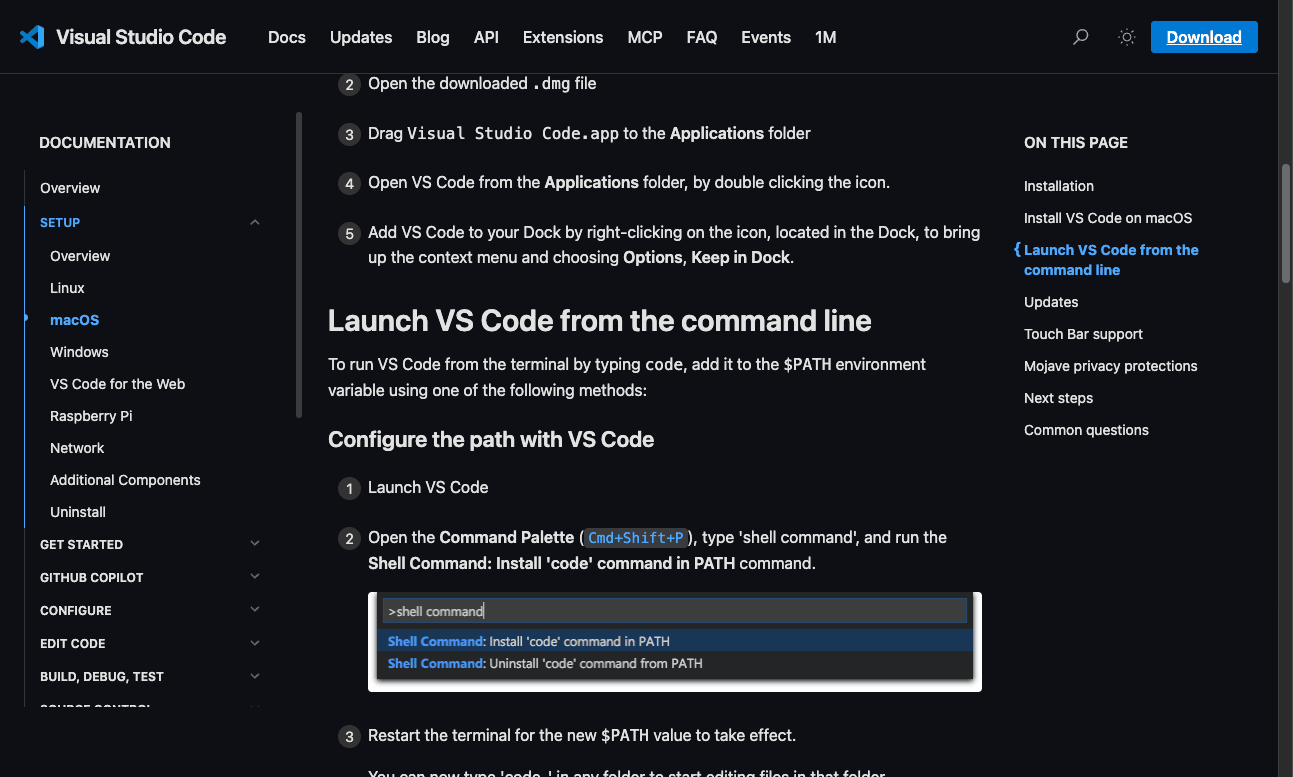Expand the EDIT CODE section chevron

pyautogui.click(x=255, y=643)
